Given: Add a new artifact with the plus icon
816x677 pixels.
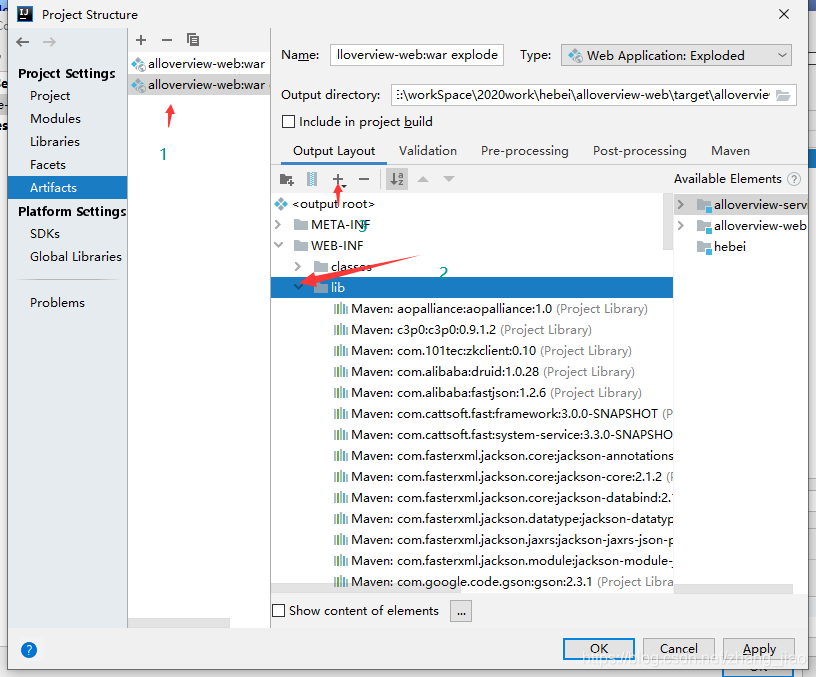Looking at the screenshot, I should click(140, 40).
